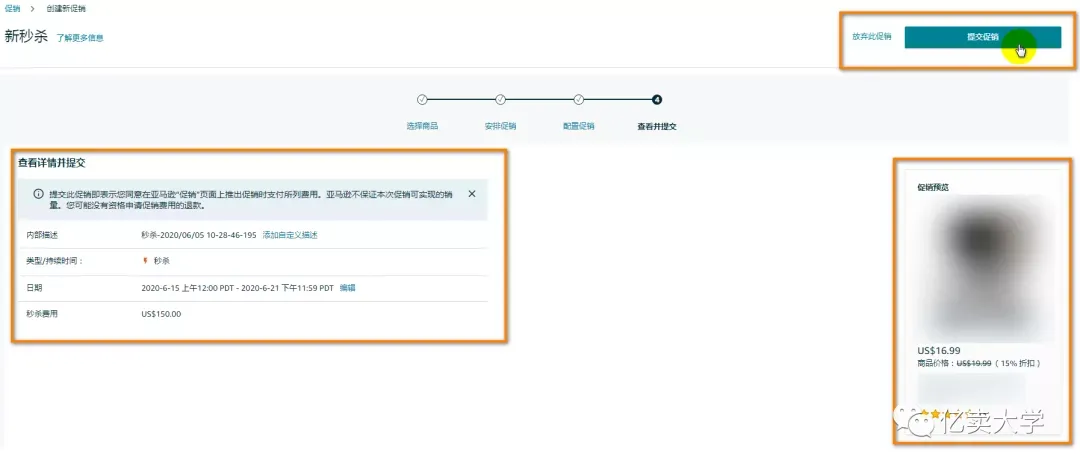Click 编辑 link next to dates
The width and height of the screenshot is (1080, 469).
click(x=347, y=287)
